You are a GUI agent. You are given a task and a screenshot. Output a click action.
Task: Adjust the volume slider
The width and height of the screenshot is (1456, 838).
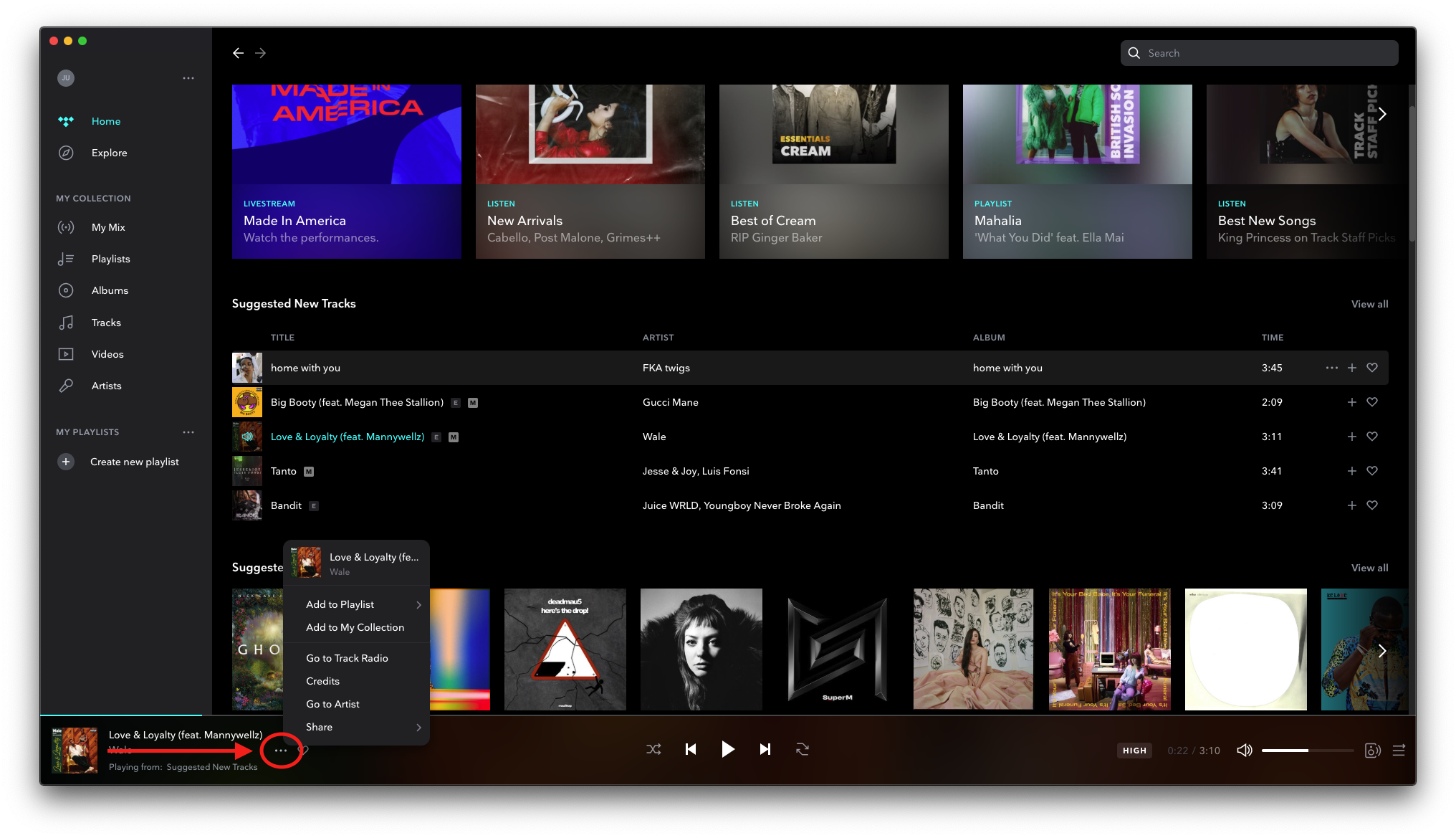[1308, 751]
